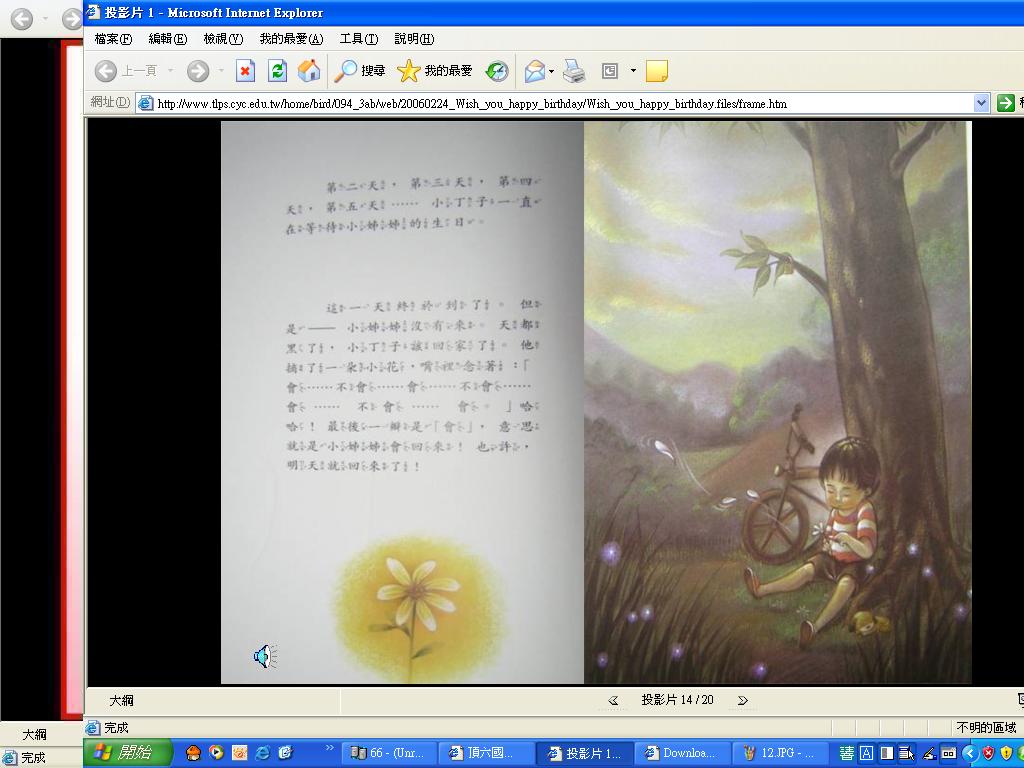Go to the next slide arrow
Image resolution: width=1024 pixels, height=768 pixels.
point(742,701)
